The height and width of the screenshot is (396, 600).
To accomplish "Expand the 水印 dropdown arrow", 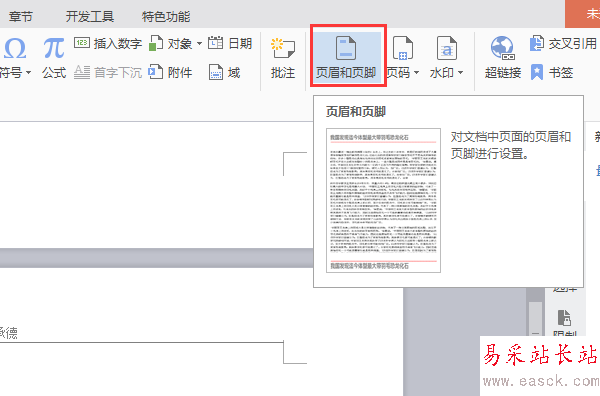I will tap(460, 73).
